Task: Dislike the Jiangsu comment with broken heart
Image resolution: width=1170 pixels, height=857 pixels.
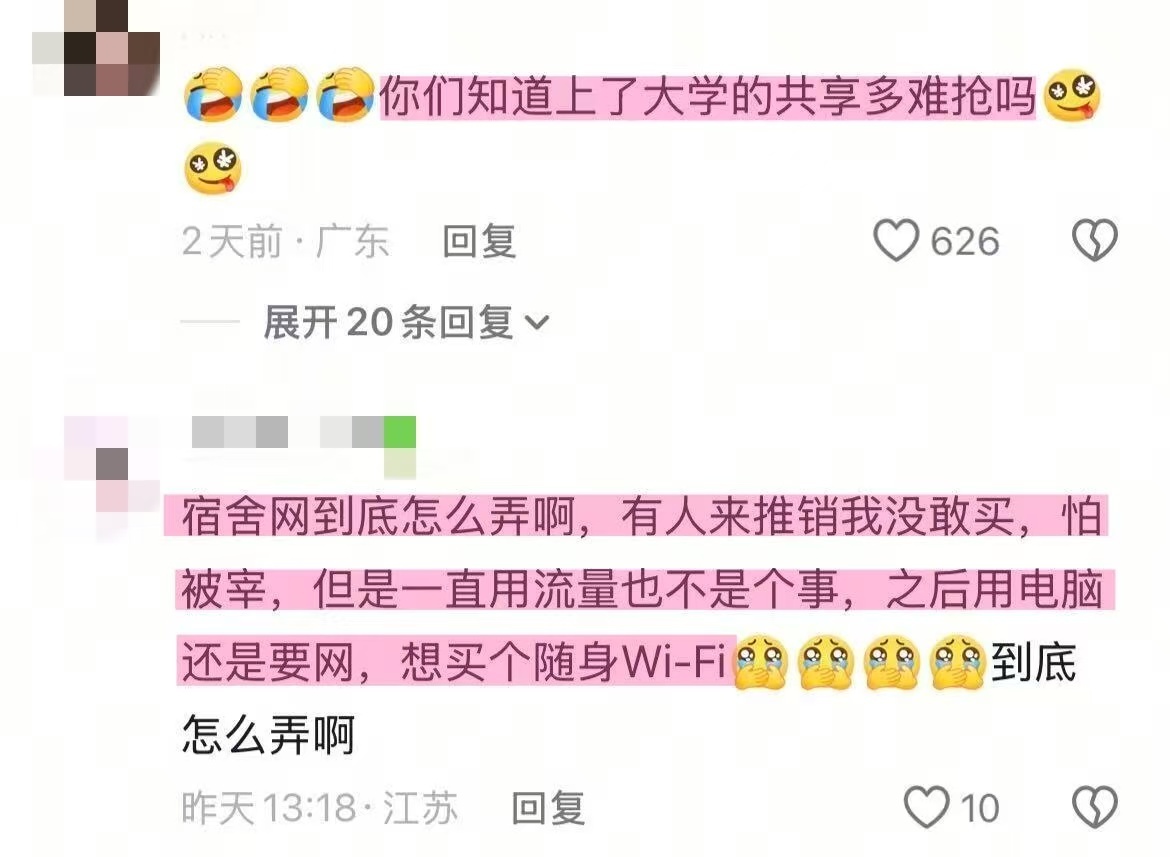Action: pos(1095,807)
